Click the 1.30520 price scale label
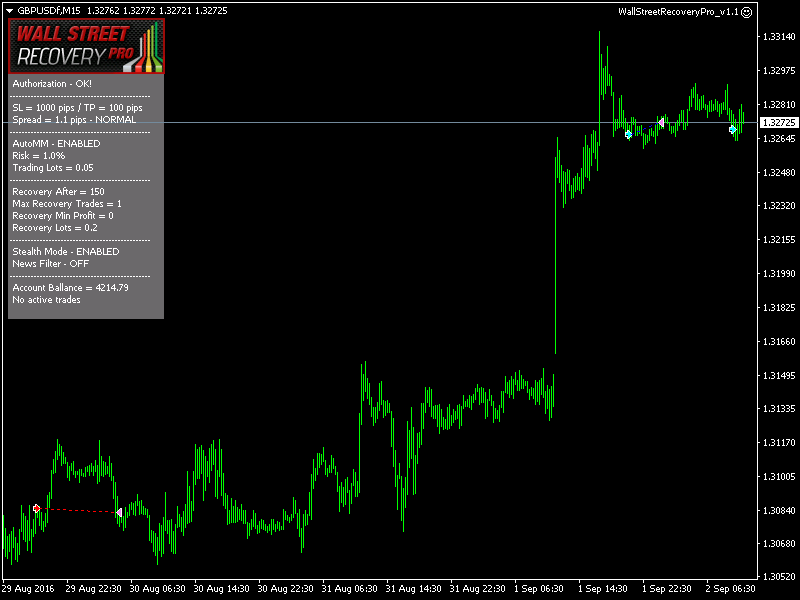 pos(779,577)
